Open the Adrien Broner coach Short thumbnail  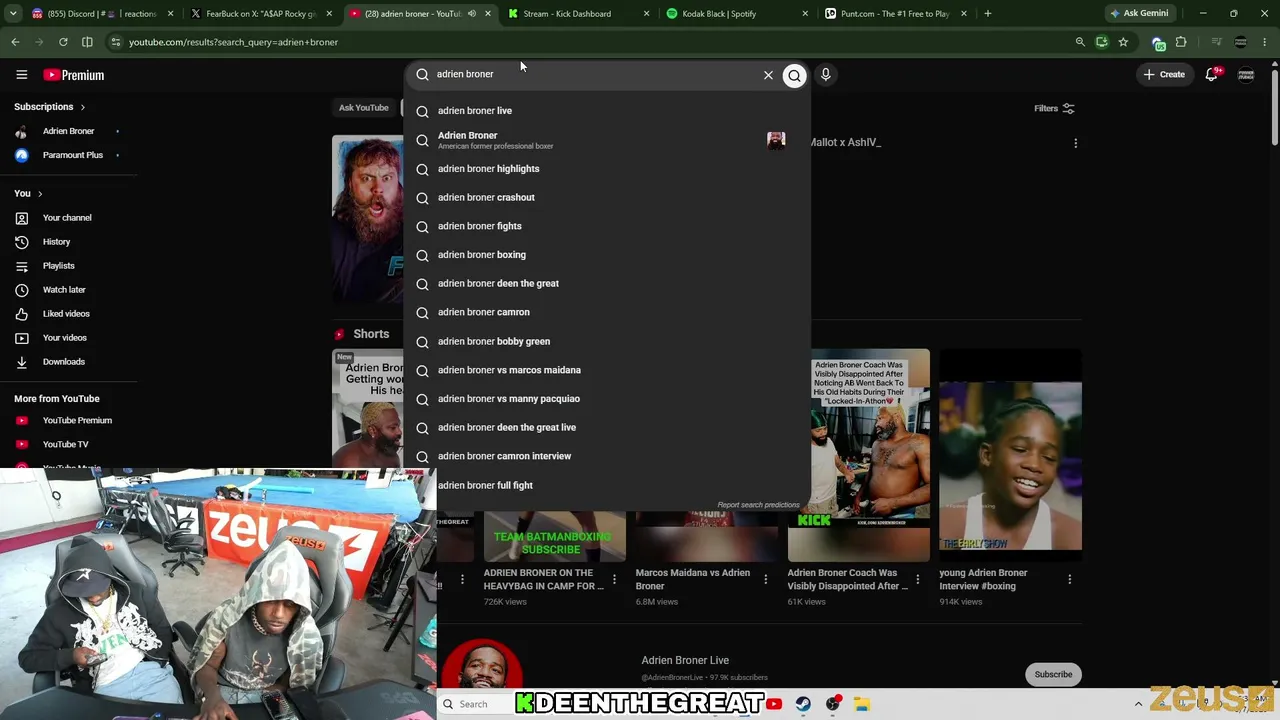[x=858, y=455]
